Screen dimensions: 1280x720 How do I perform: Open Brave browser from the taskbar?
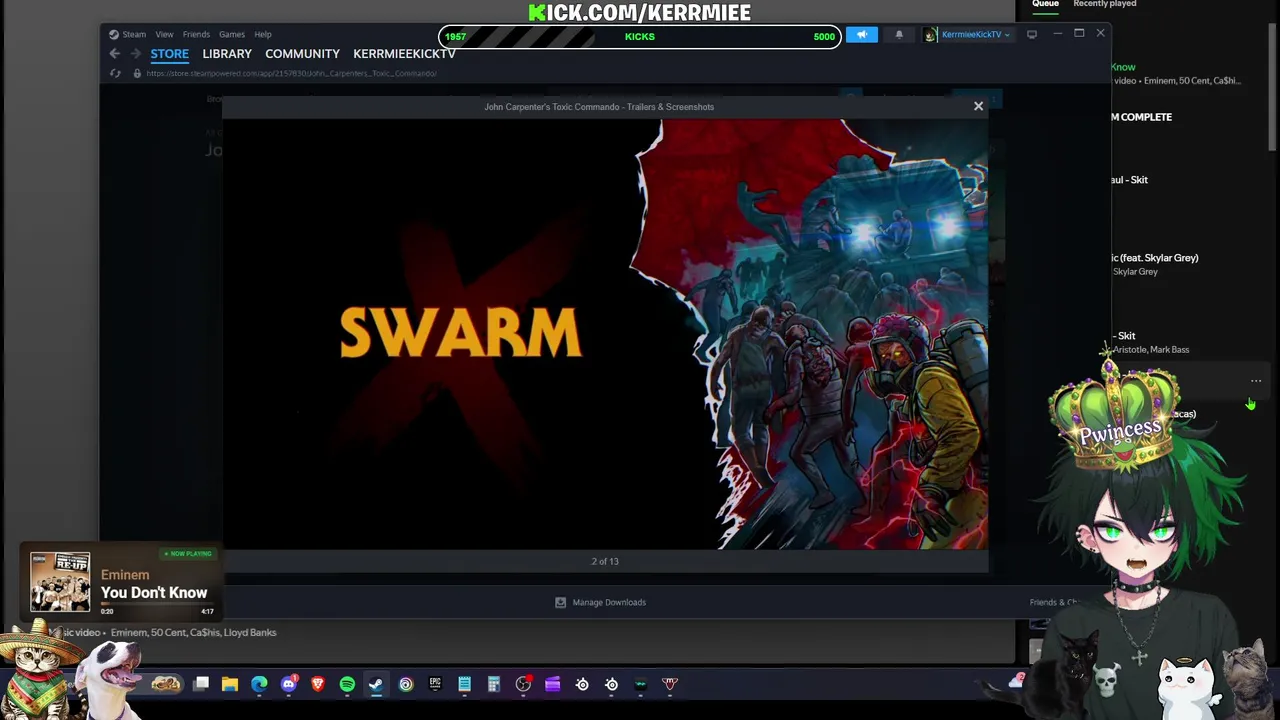point(318,684)
